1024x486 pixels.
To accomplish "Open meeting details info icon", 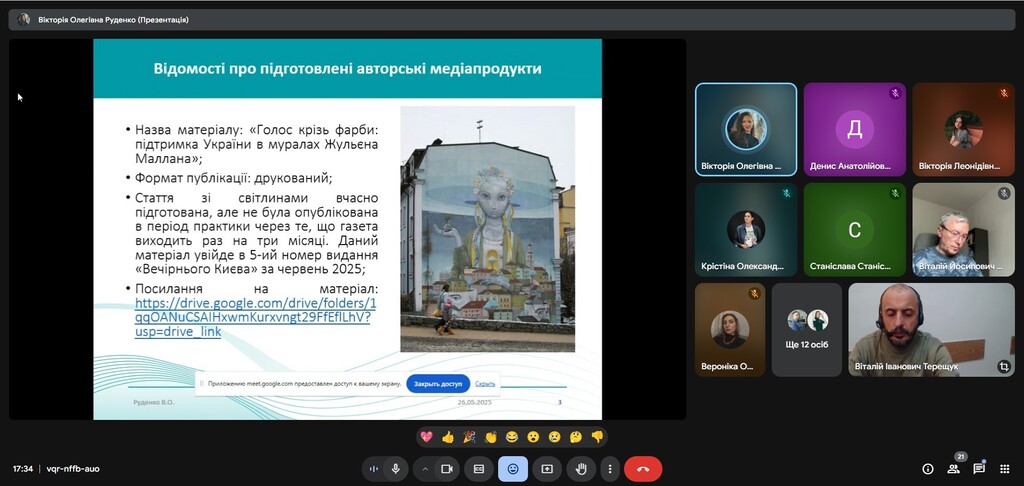I will coord(927,468).
